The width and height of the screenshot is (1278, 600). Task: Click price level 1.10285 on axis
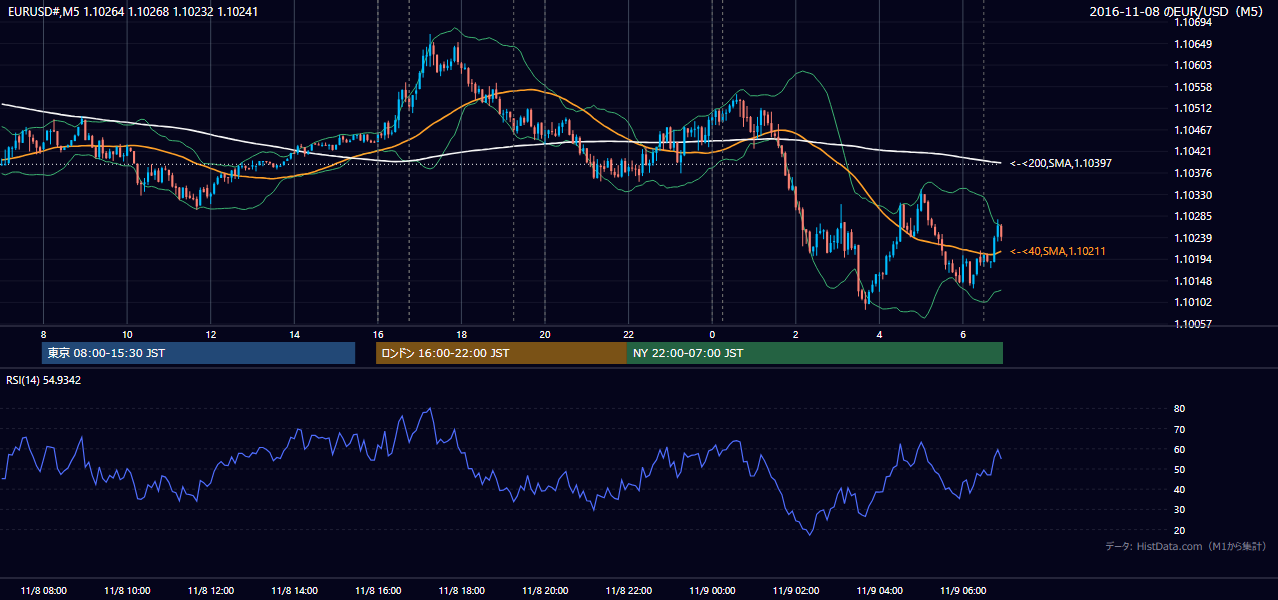tap(1193, 216)
